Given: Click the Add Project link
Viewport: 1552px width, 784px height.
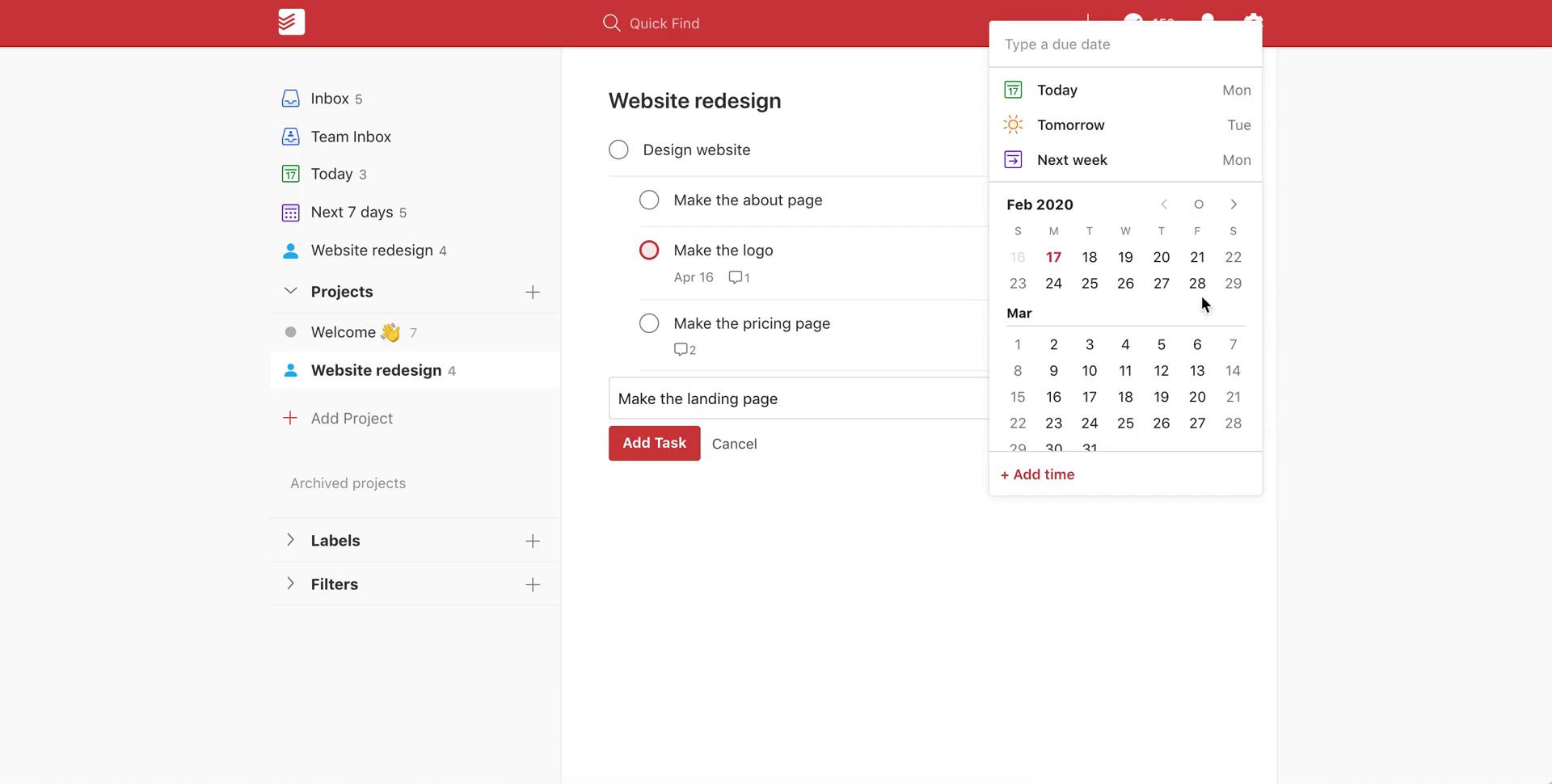Looking at the screenshot, I should [352, 418].
